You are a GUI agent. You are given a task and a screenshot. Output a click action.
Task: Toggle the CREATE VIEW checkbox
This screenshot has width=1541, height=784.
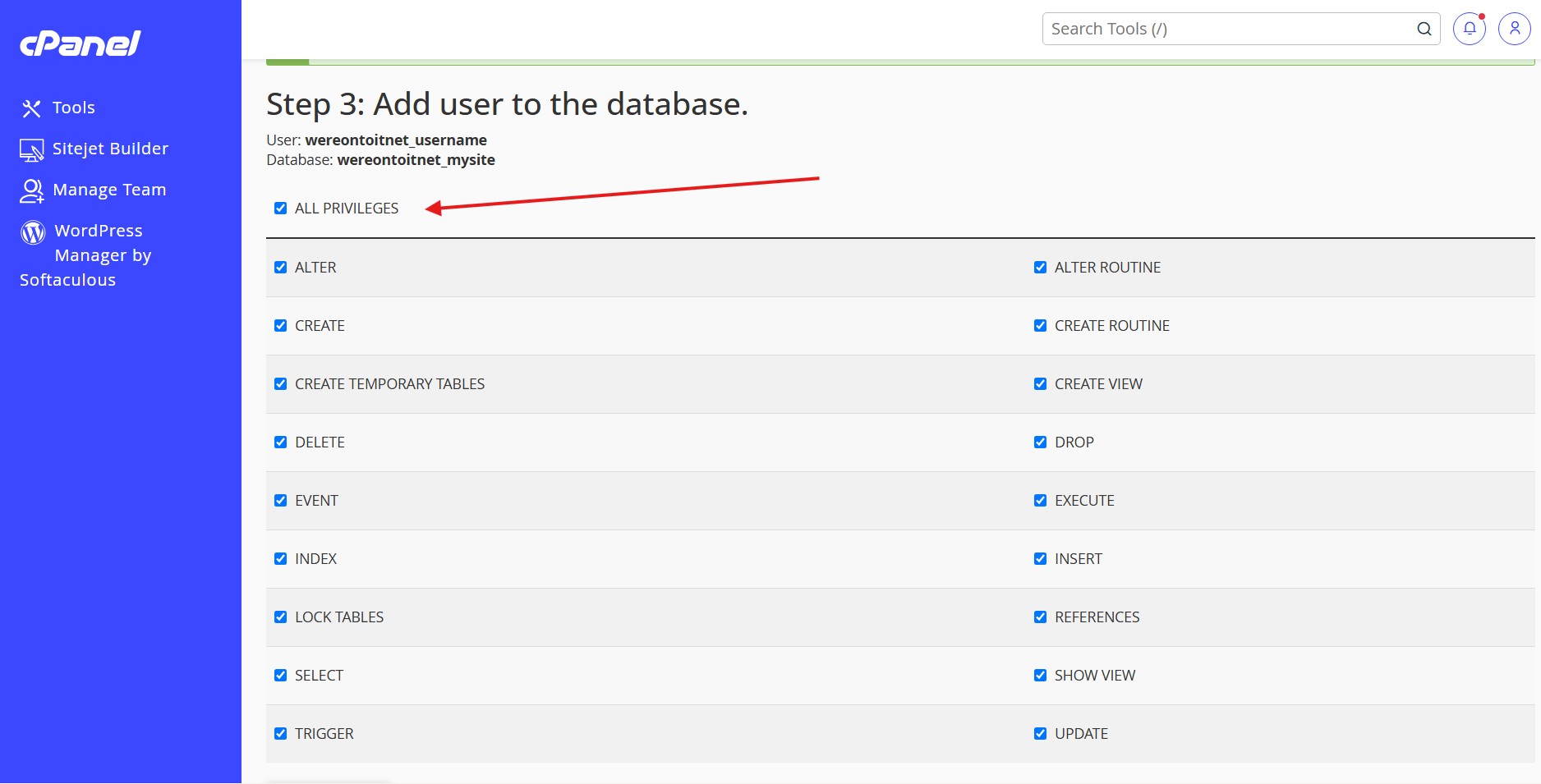tap(1041, 384)
